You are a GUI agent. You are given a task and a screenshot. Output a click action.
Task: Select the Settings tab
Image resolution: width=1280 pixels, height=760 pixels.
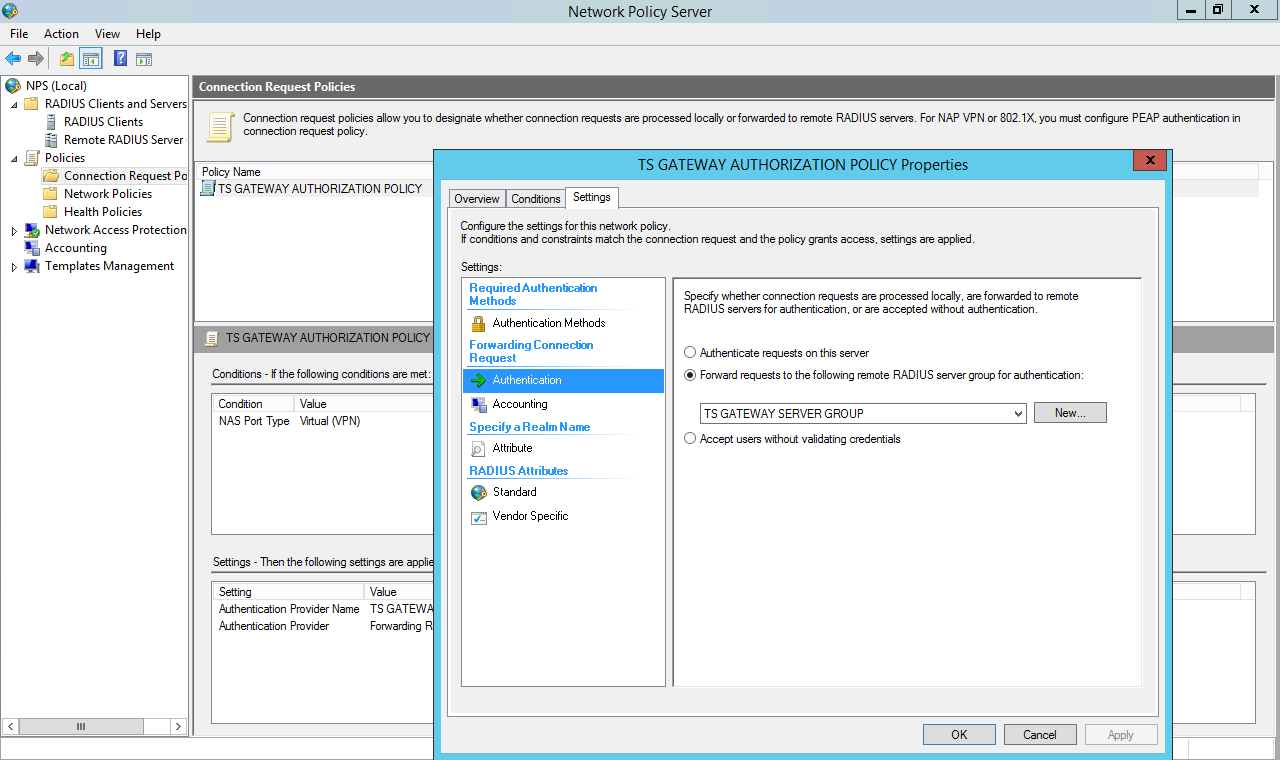click(x=592, y=197)
